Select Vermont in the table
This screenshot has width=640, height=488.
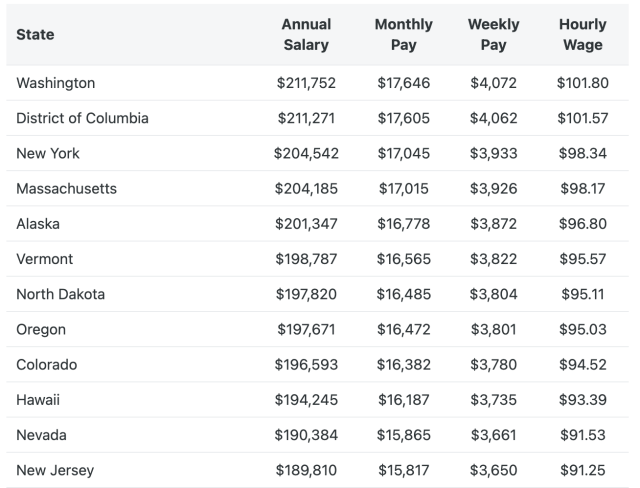click(x=42, y=259)
